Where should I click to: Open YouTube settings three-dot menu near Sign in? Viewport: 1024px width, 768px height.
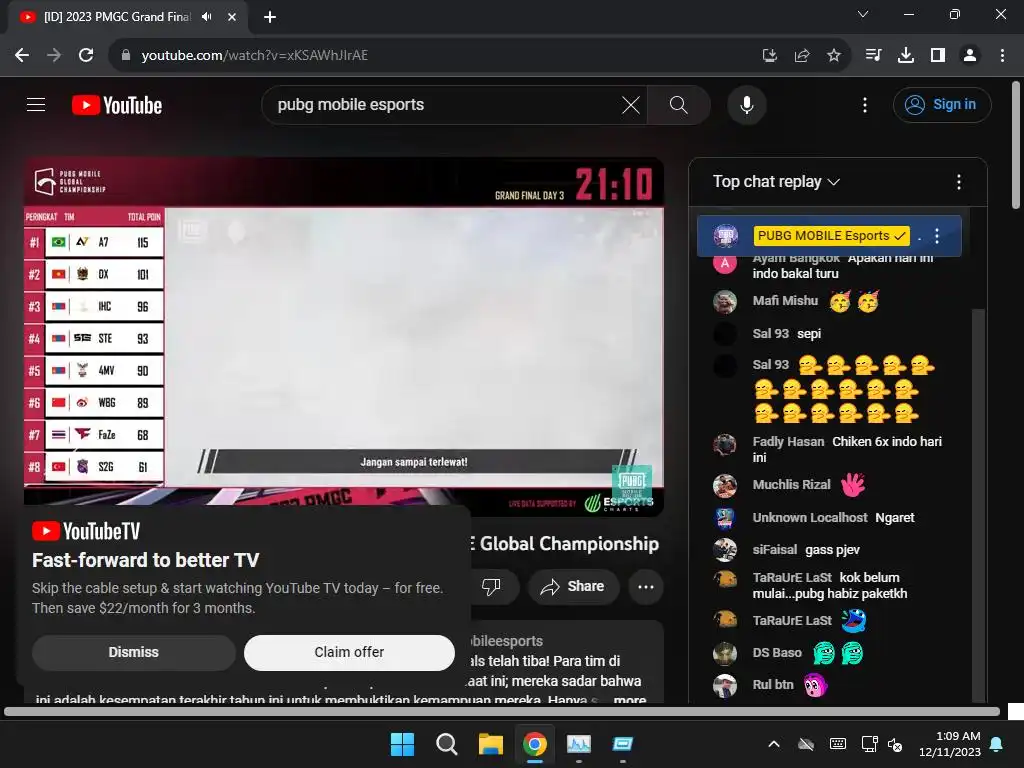pyautogui.click(x=865, y=105)
